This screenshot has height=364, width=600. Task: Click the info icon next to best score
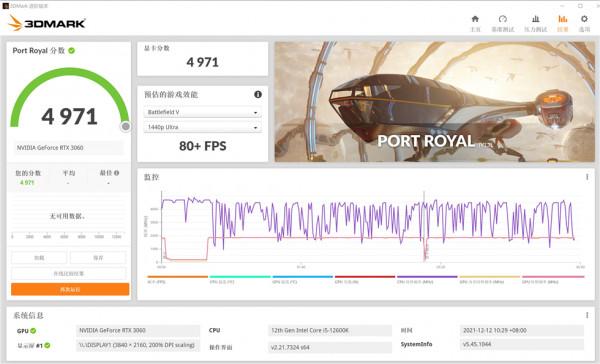(116, 173)
